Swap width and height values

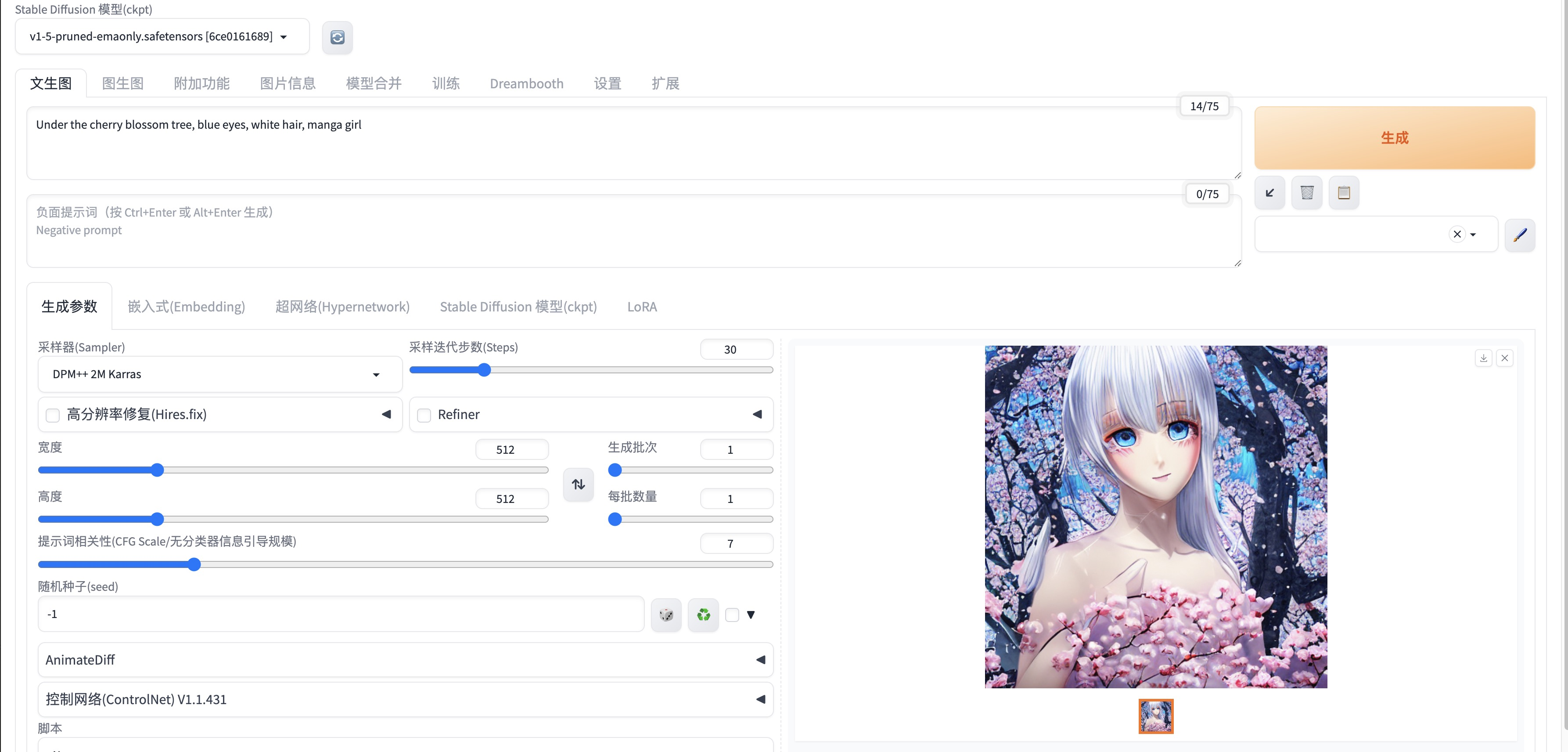tap(578, 484)
